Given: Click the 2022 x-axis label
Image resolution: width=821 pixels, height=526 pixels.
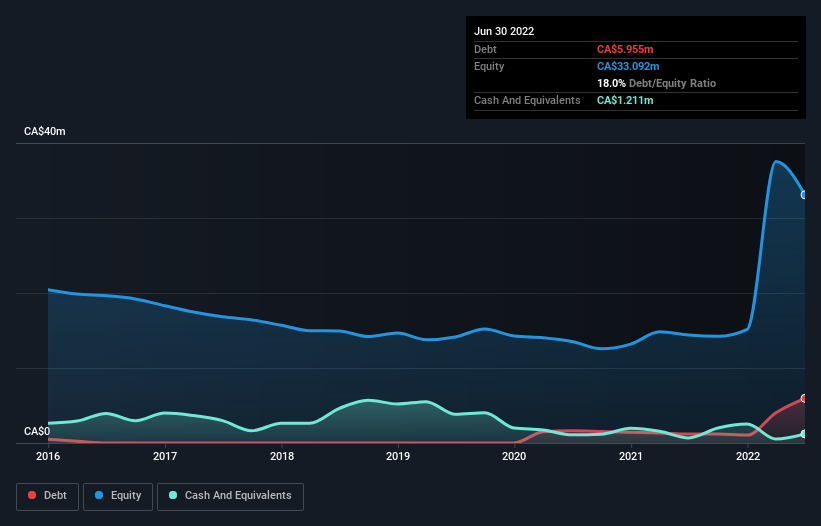Looking at the screenshot, I should point(748,456).
